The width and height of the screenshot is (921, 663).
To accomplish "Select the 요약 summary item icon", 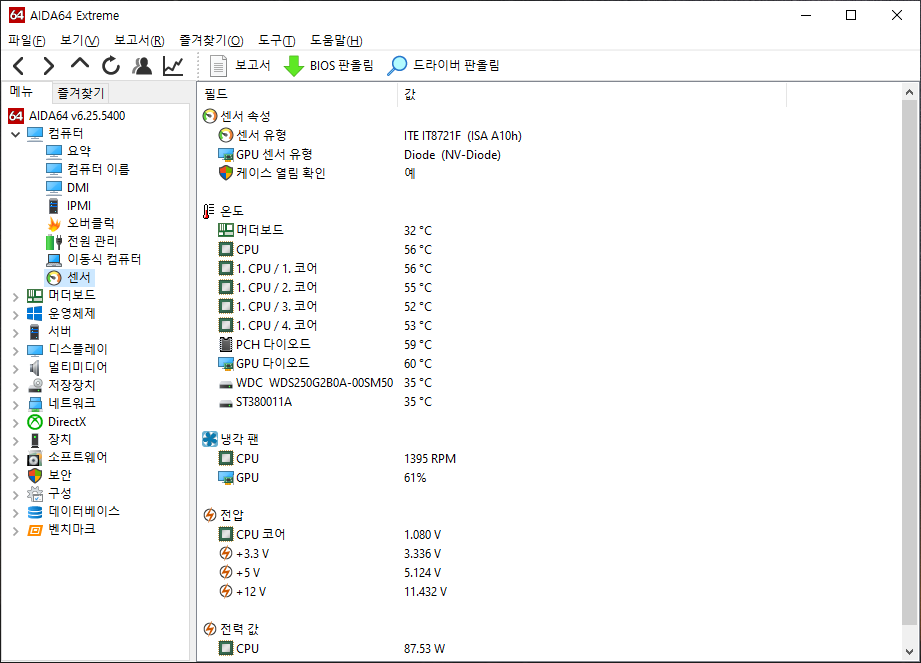I will [53, 152].
